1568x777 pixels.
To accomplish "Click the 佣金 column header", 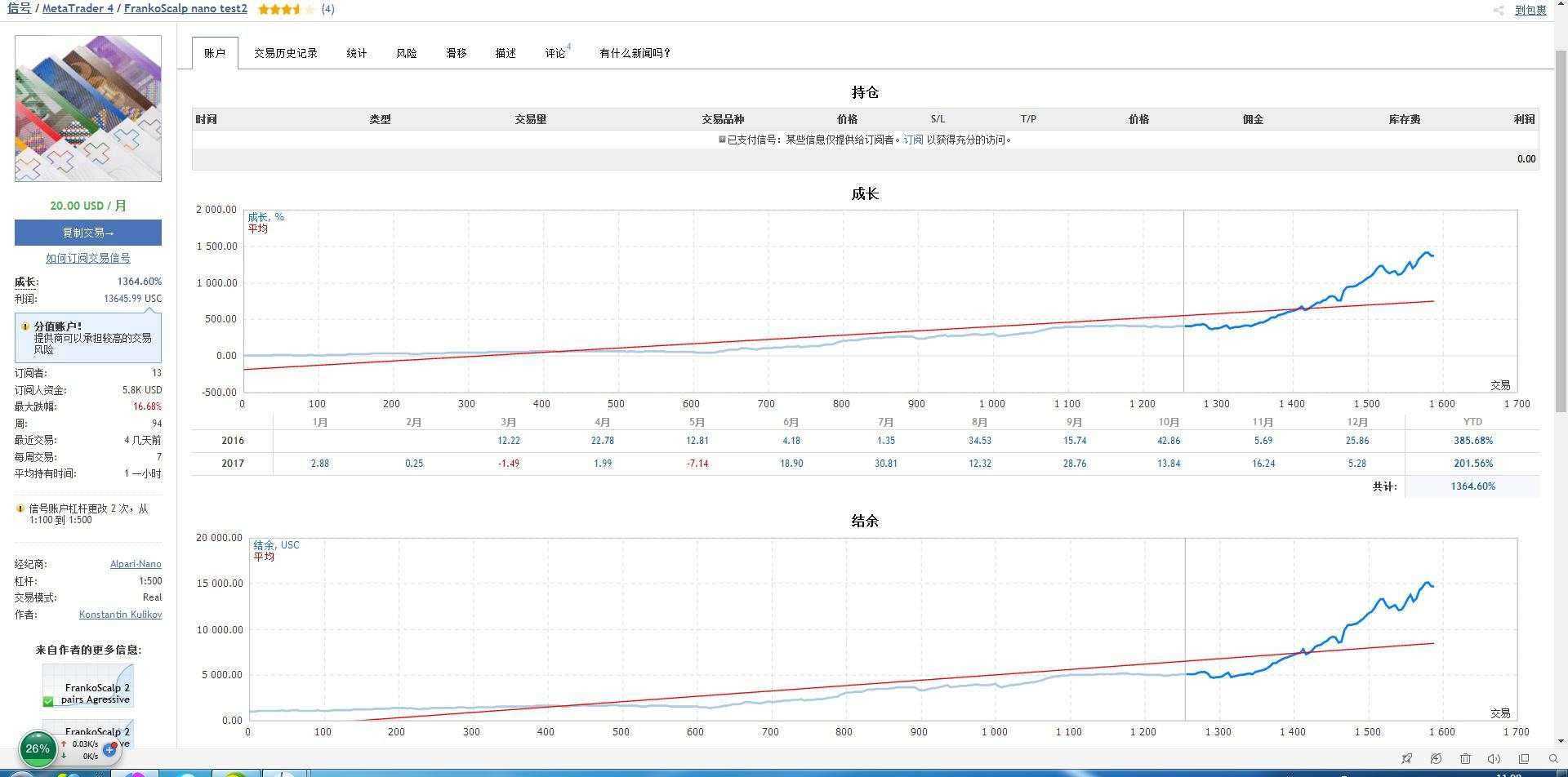I will tap(1253, 119).
